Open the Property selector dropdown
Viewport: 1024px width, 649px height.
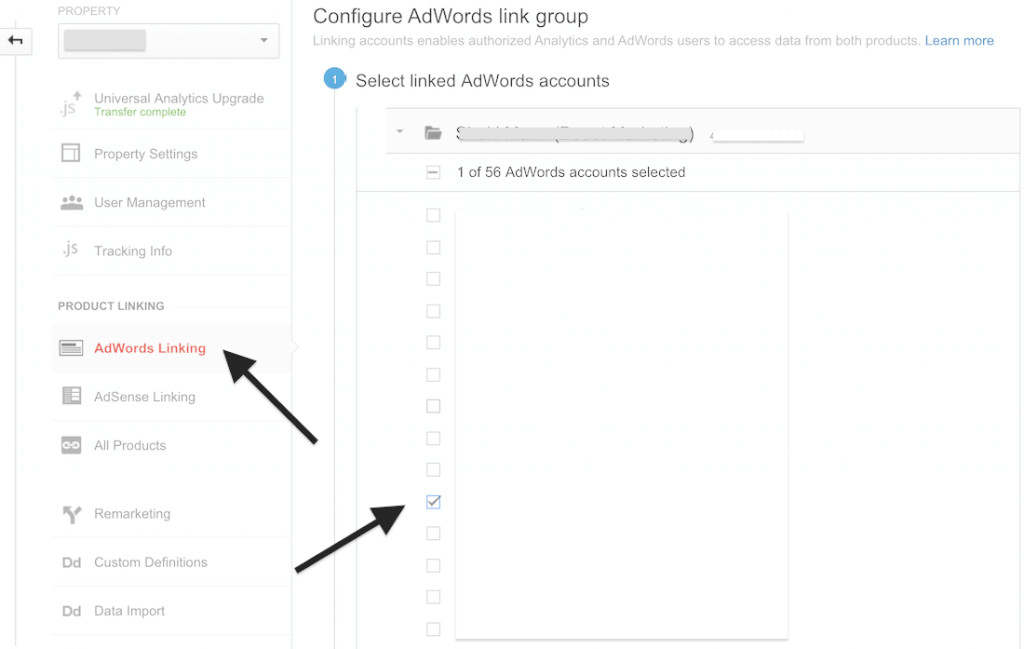[x=168, y=40]
